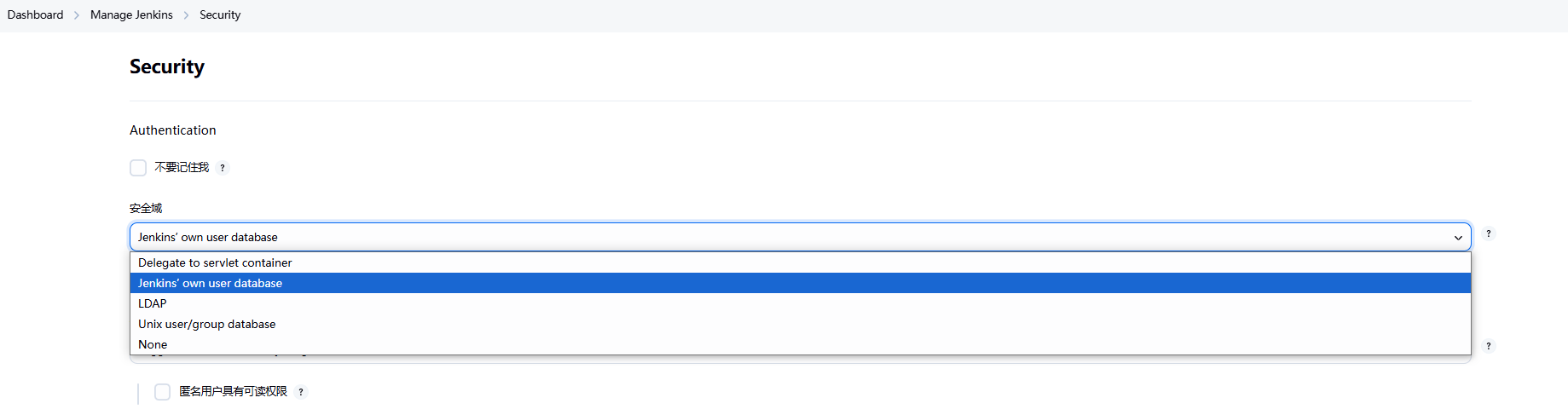
Task: Click the Security breadcrumb
Action: point(220,15)
